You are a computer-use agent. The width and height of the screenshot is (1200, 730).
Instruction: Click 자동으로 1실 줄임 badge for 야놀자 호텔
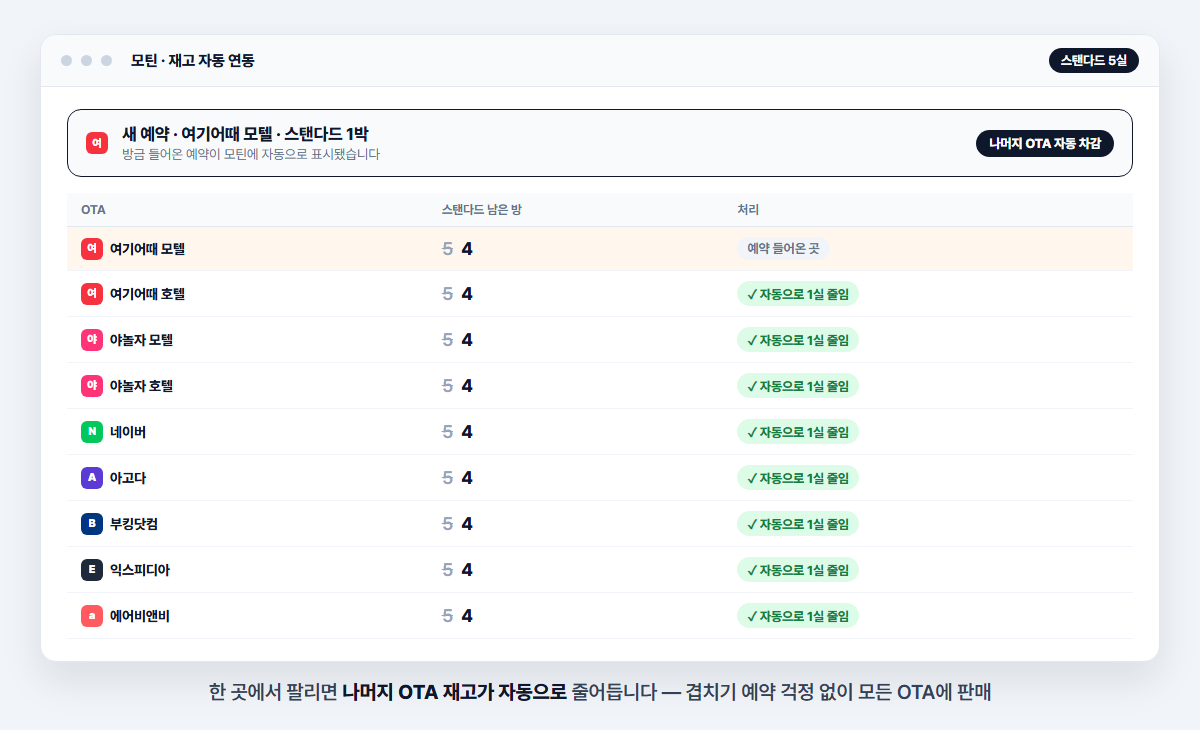(798, 386)
